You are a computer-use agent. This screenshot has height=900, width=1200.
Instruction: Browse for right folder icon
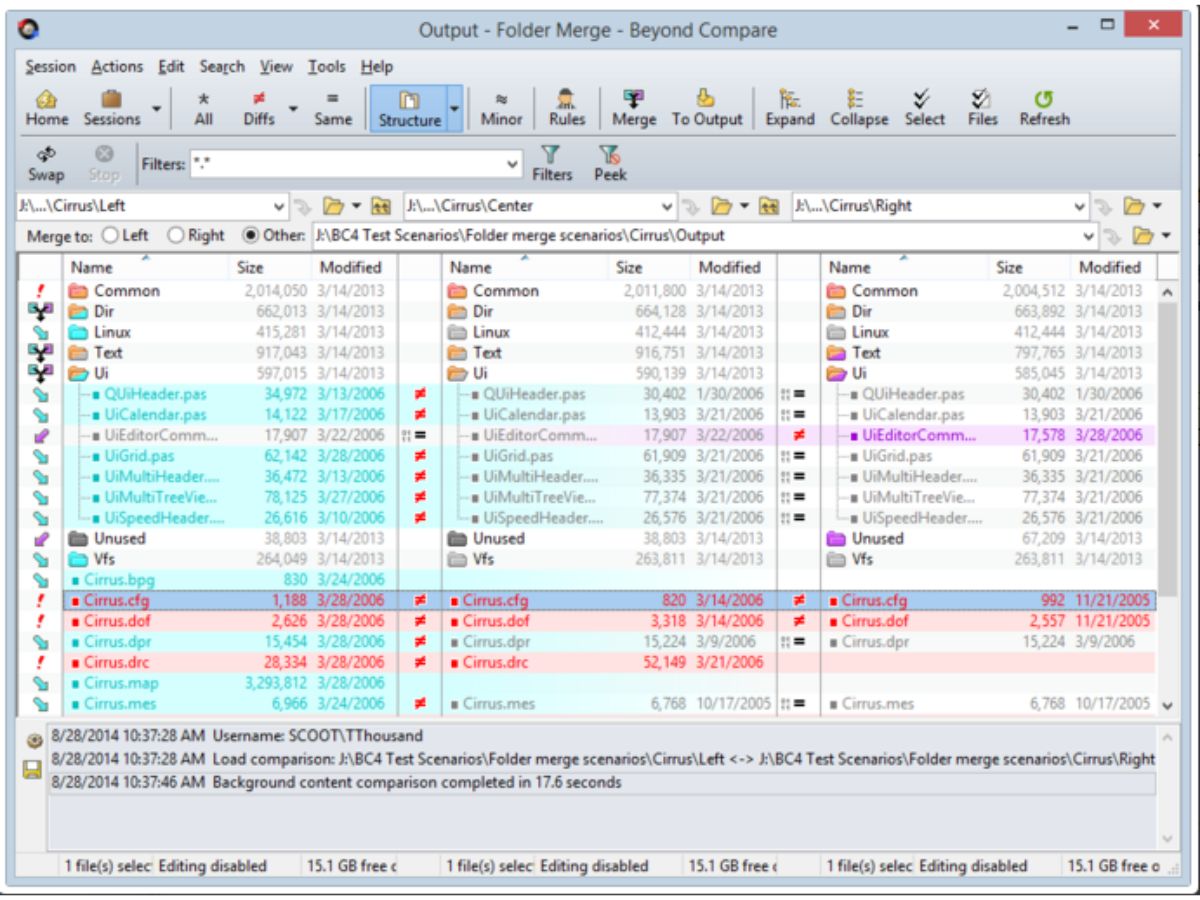tap(1134, 207)
